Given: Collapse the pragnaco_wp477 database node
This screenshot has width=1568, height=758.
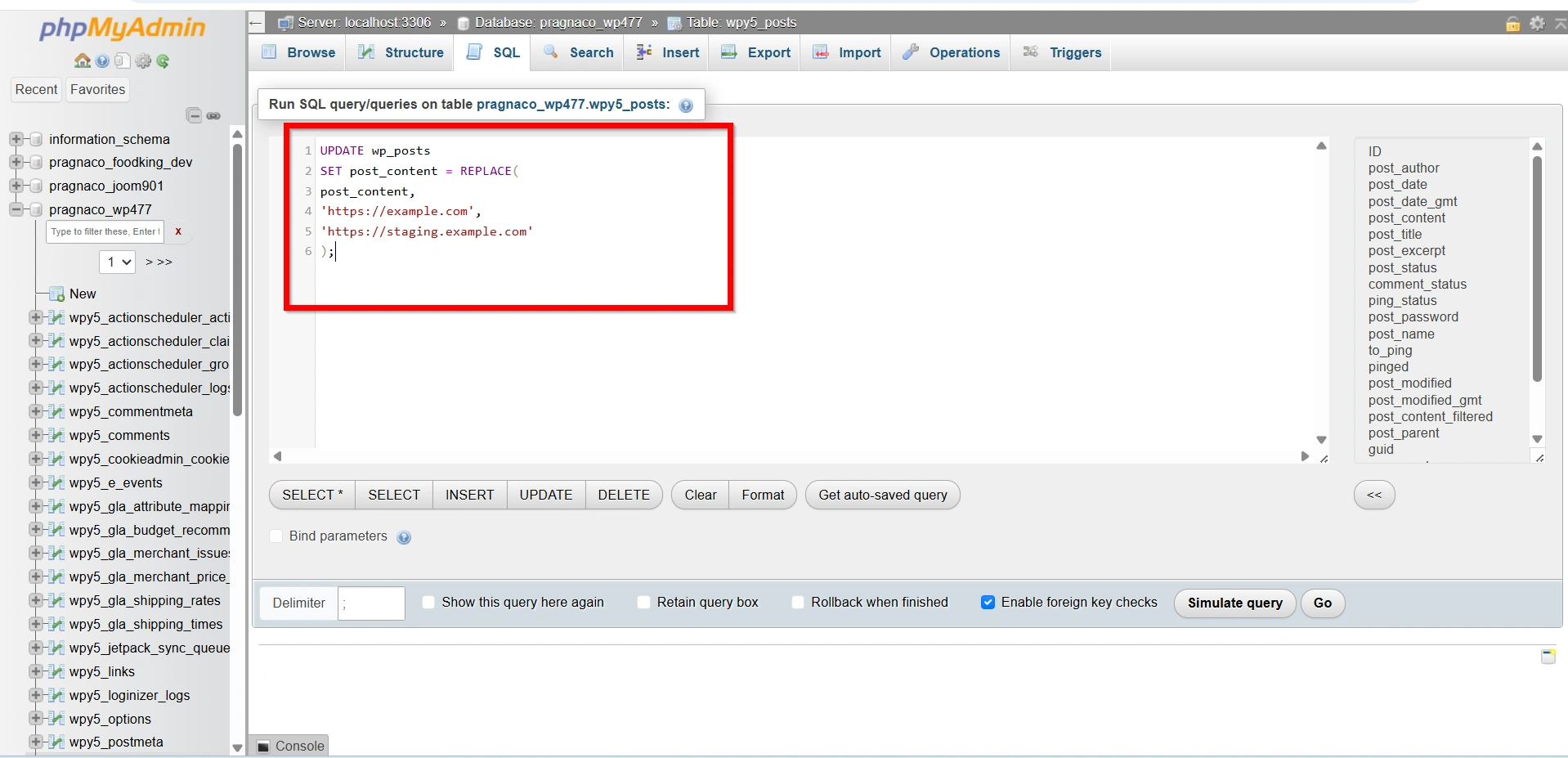Looking at the screenshot, I should 16,210.
